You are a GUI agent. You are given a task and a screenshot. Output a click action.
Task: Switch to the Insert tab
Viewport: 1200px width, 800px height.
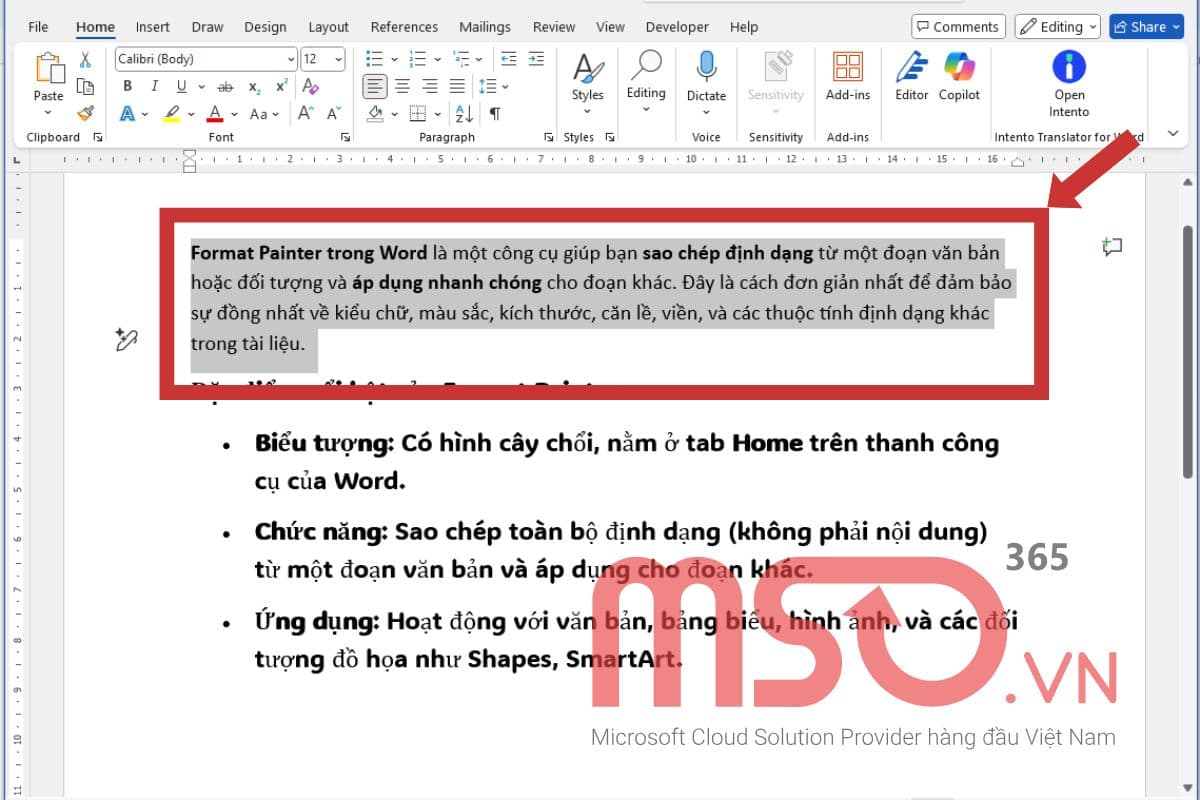153,27
